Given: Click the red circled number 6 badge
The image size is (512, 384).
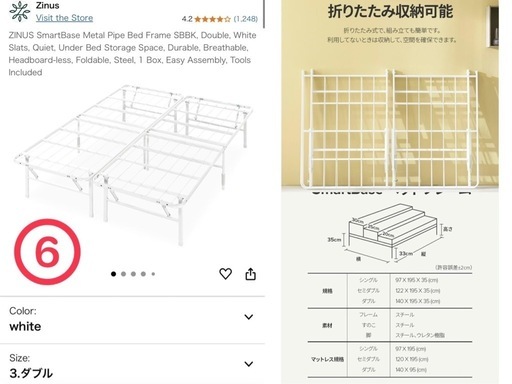Looking at the screenshot, I should pos(47,252).
